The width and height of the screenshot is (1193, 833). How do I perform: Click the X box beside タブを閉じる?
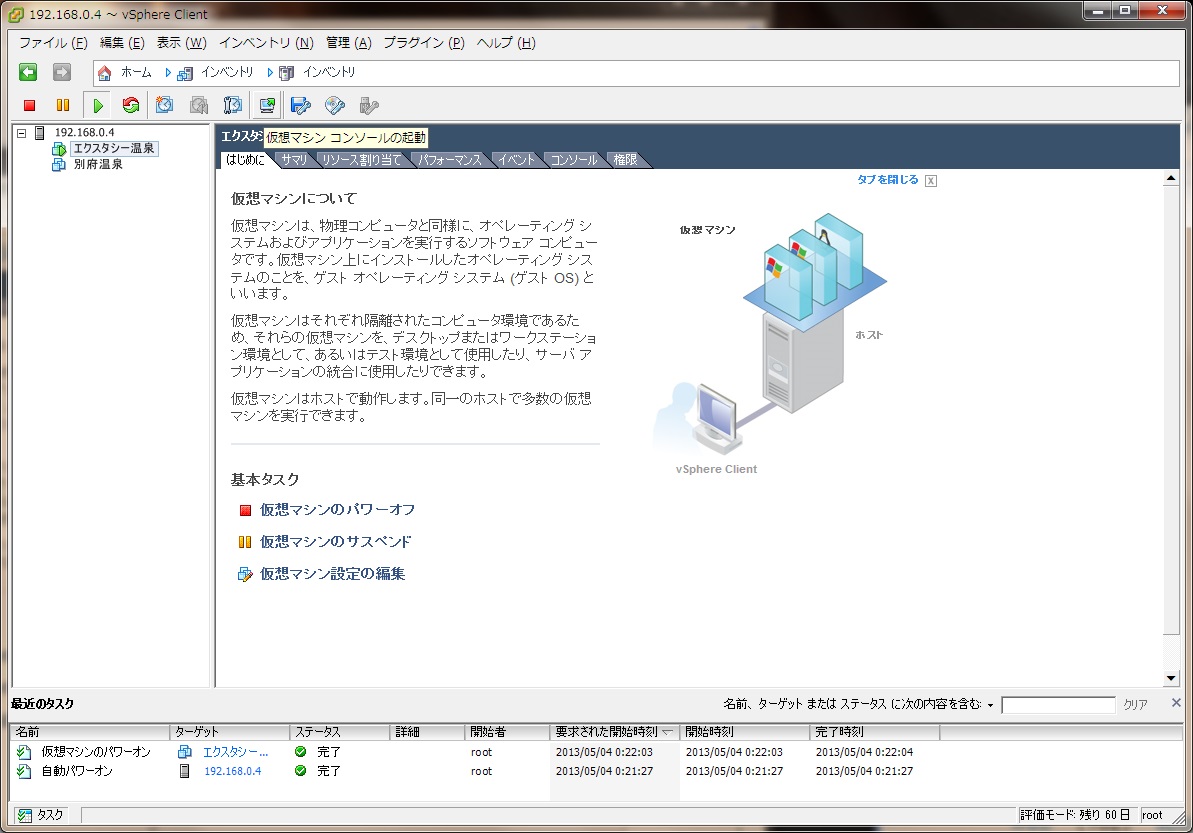click(931, 181)
